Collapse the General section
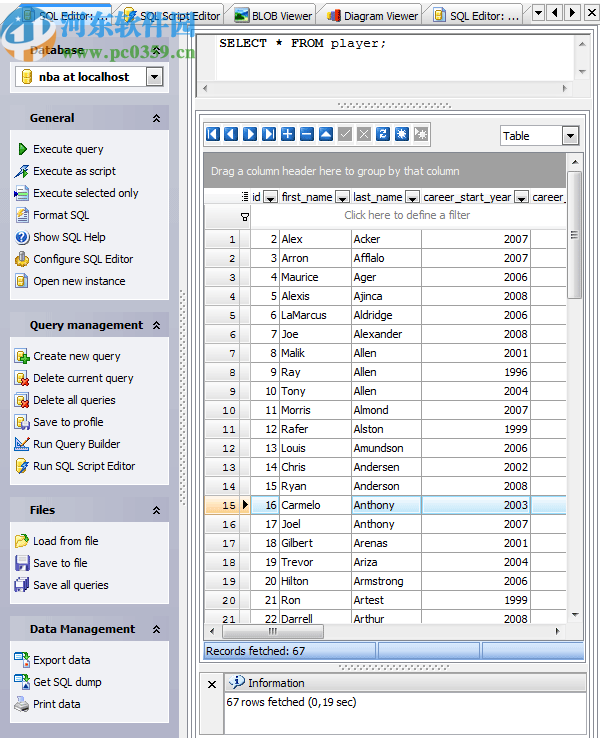602x738 pixels. coord(156,118)
